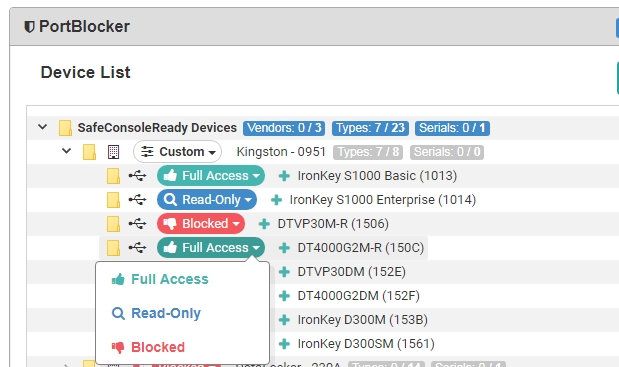Click the PortBlocker shield icon in header
619x367 pixels.
[29, 27]
